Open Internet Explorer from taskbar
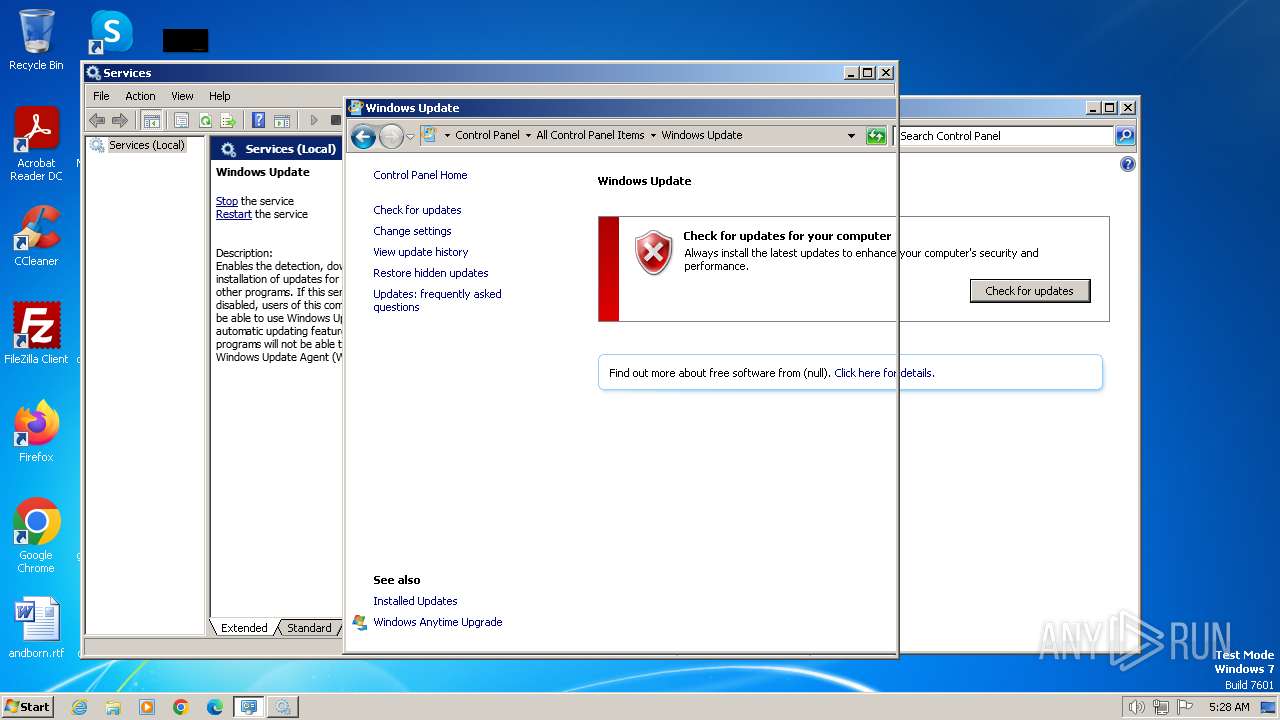The image size is (1280, 720). click(x=80, y=707)
